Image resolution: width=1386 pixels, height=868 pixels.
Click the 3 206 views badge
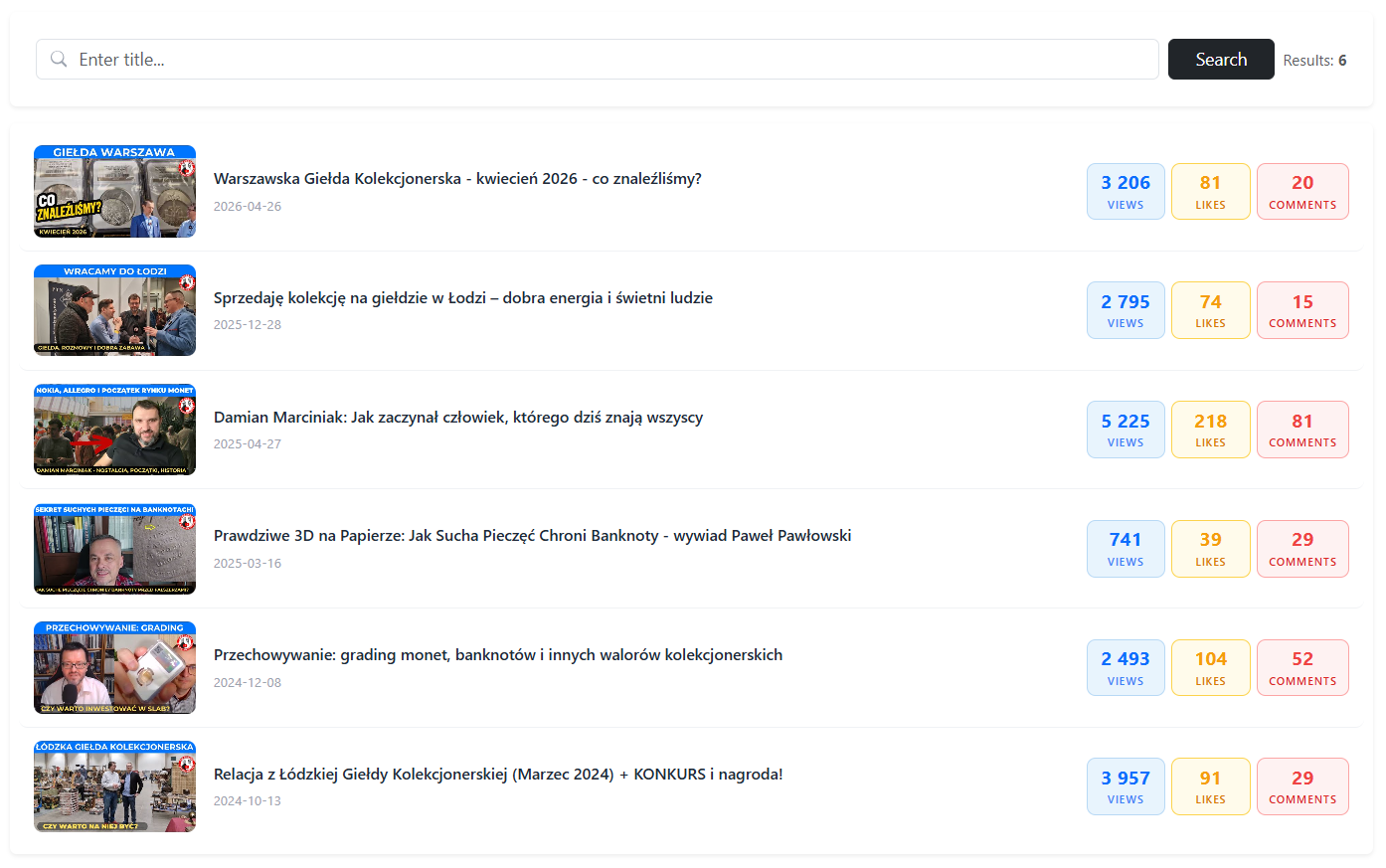pos(1126,192)
